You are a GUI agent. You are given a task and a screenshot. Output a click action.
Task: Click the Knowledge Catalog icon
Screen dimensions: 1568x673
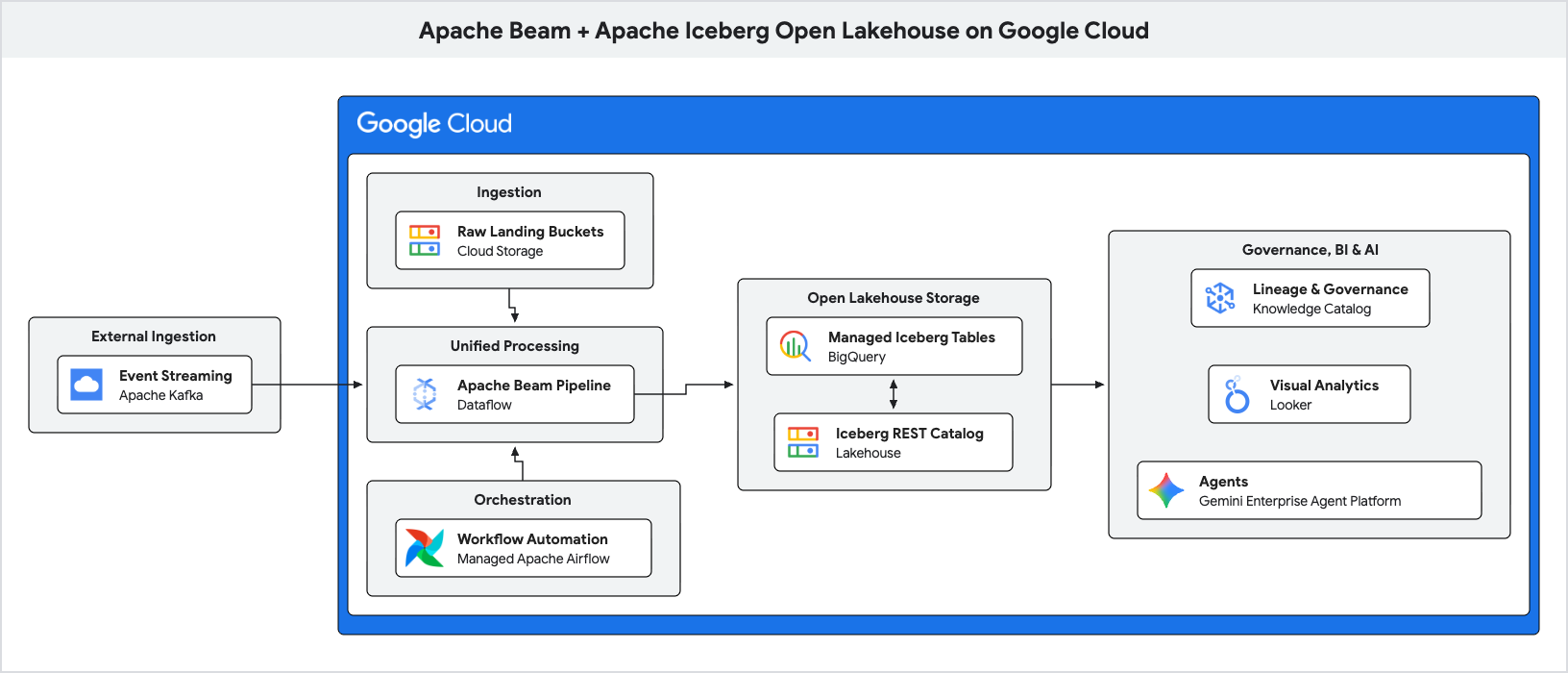pos(1220,298)
